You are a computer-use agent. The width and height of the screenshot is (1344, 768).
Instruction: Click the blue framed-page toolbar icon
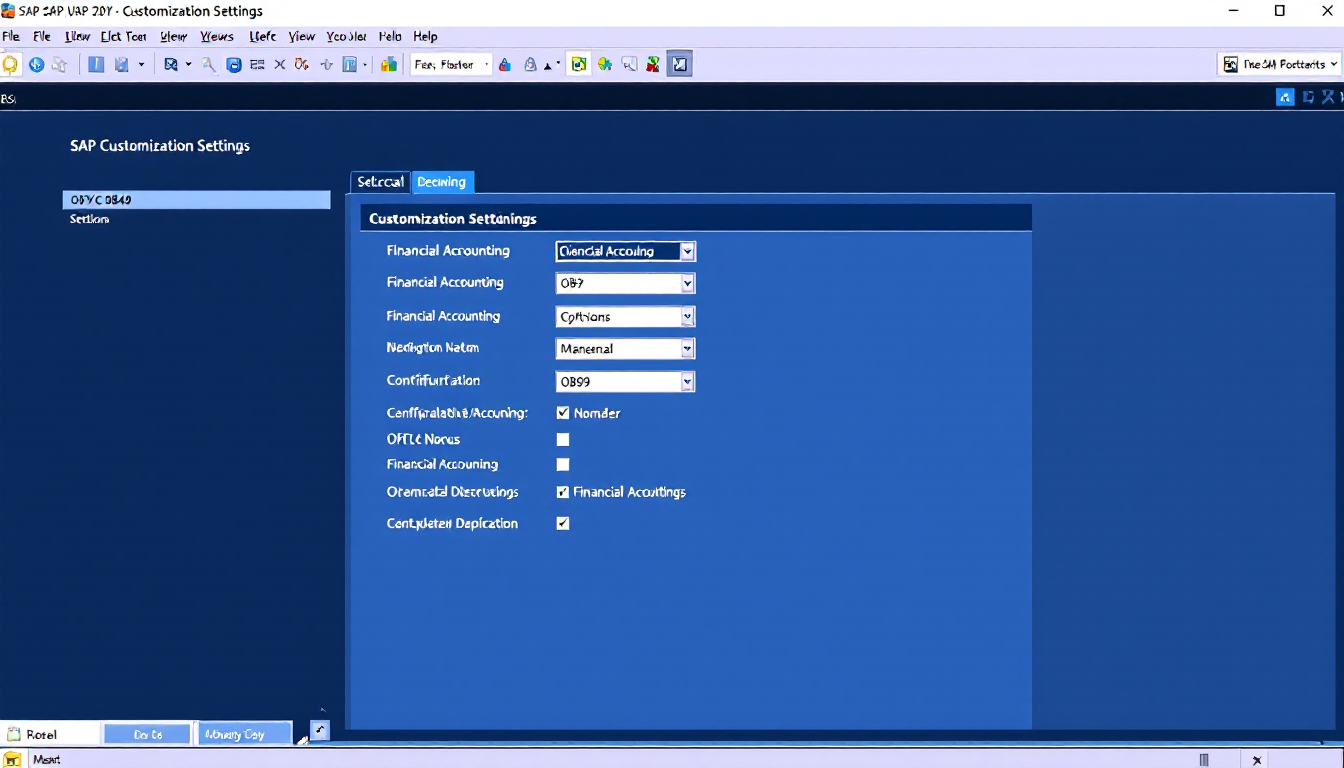[x=350, y=65]
